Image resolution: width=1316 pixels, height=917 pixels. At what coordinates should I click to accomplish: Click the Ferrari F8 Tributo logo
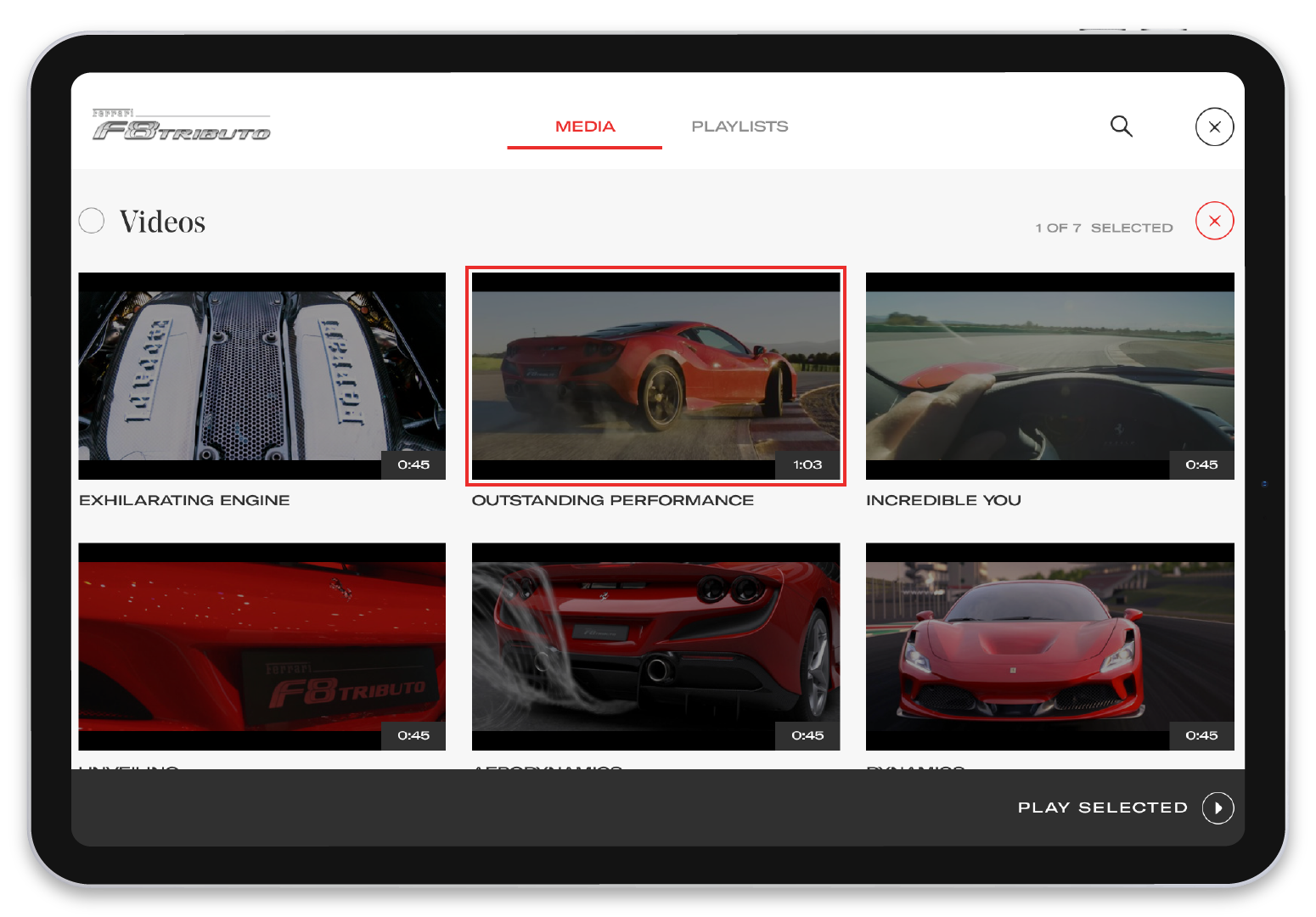click(x=181, y=125)
